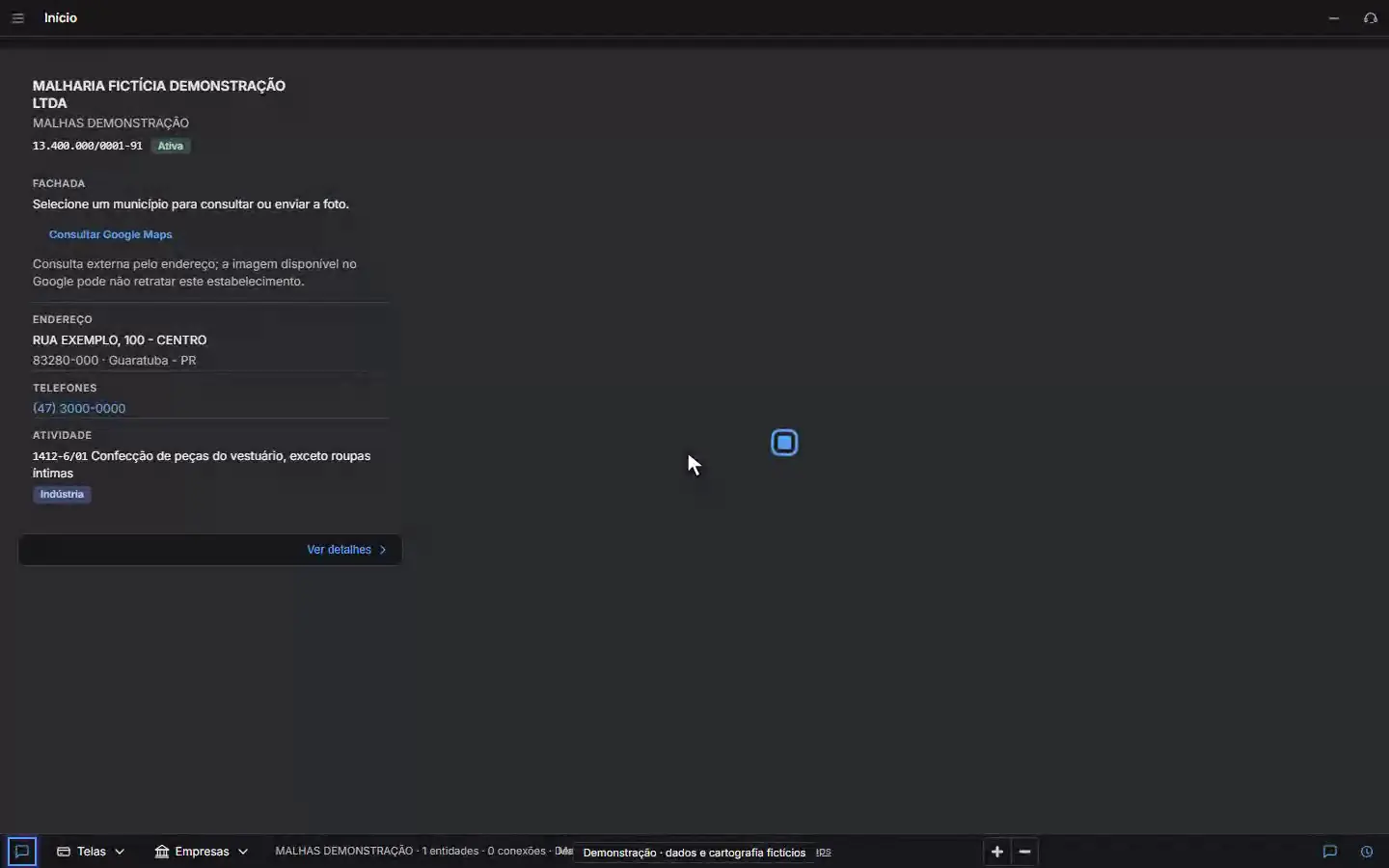The width and height of the screenshot is (1389, 868).
Task: Open the history clock icon
Action: coord(1367,852)
